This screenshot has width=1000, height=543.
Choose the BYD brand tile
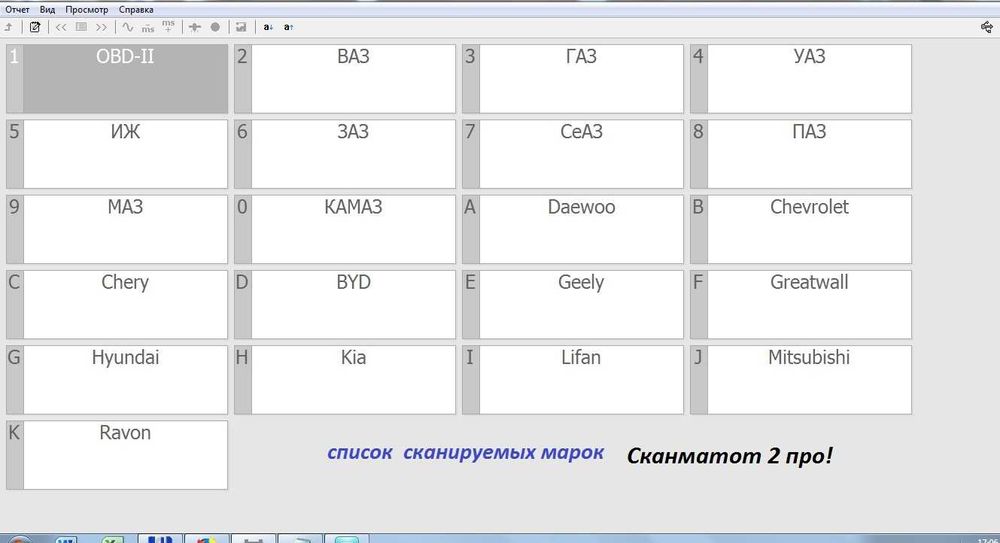coord(345,304)
